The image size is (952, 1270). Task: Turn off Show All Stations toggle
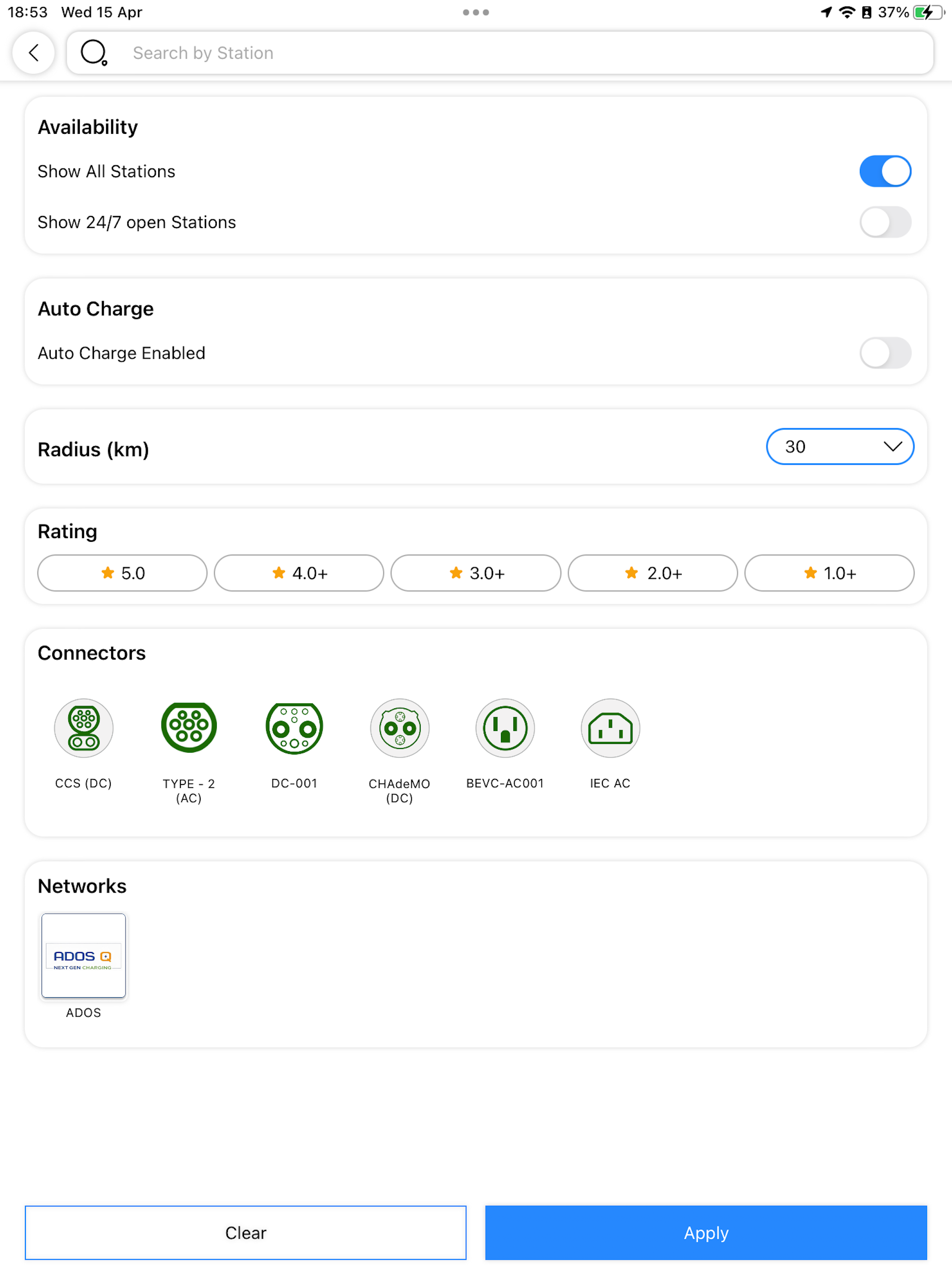[885, 171]
